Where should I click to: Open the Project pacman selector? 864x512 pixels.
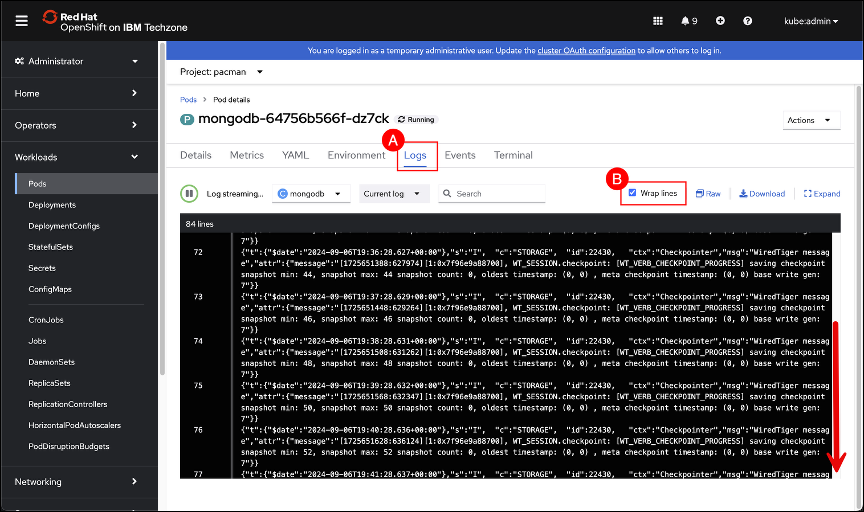[x=222, y=72]
